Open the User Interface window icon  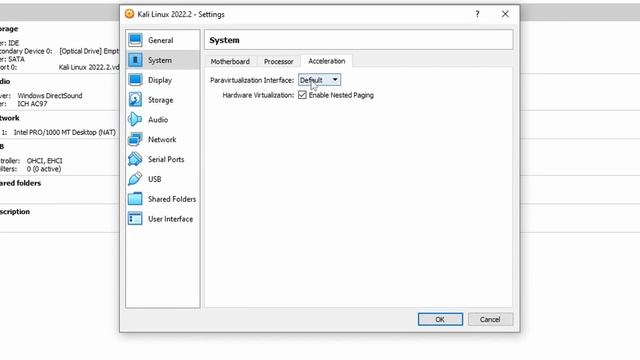(135, 219)
